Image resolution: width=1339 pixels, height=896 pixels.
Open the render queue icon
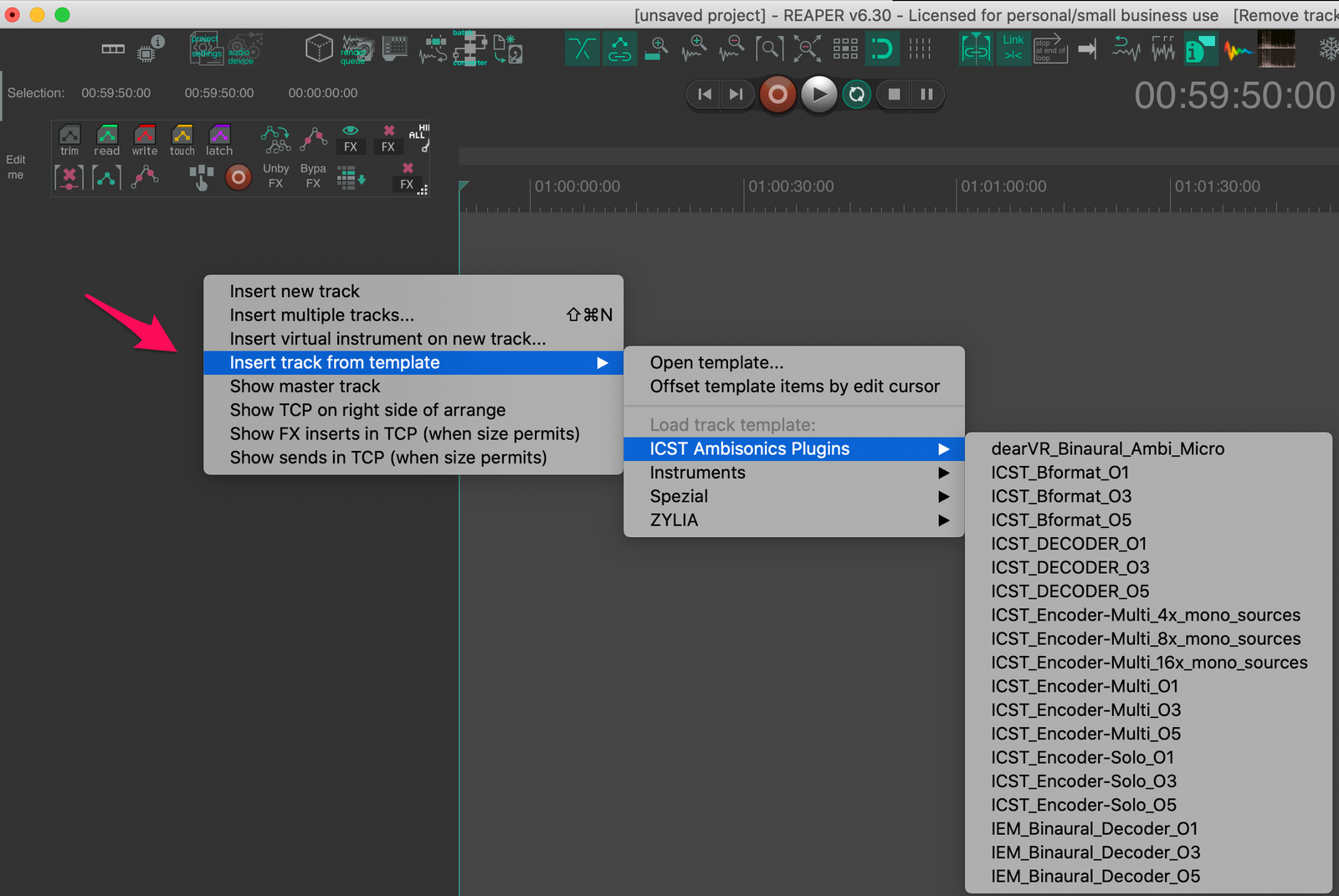(356, 49)
